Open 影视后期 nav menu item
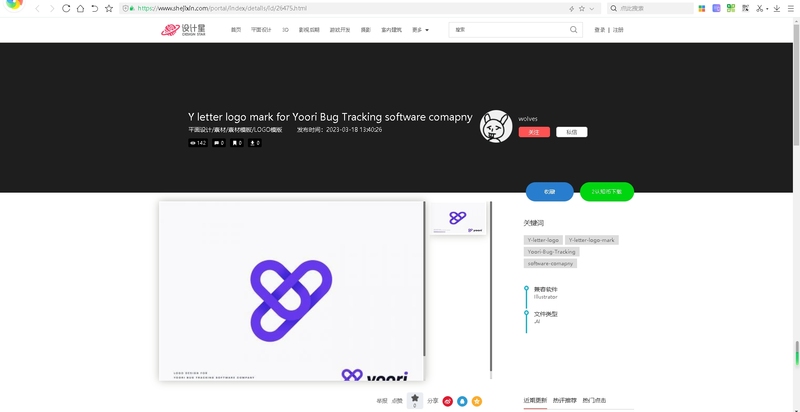The height and width of the screenshot is (412, 800). click(309, 30)
